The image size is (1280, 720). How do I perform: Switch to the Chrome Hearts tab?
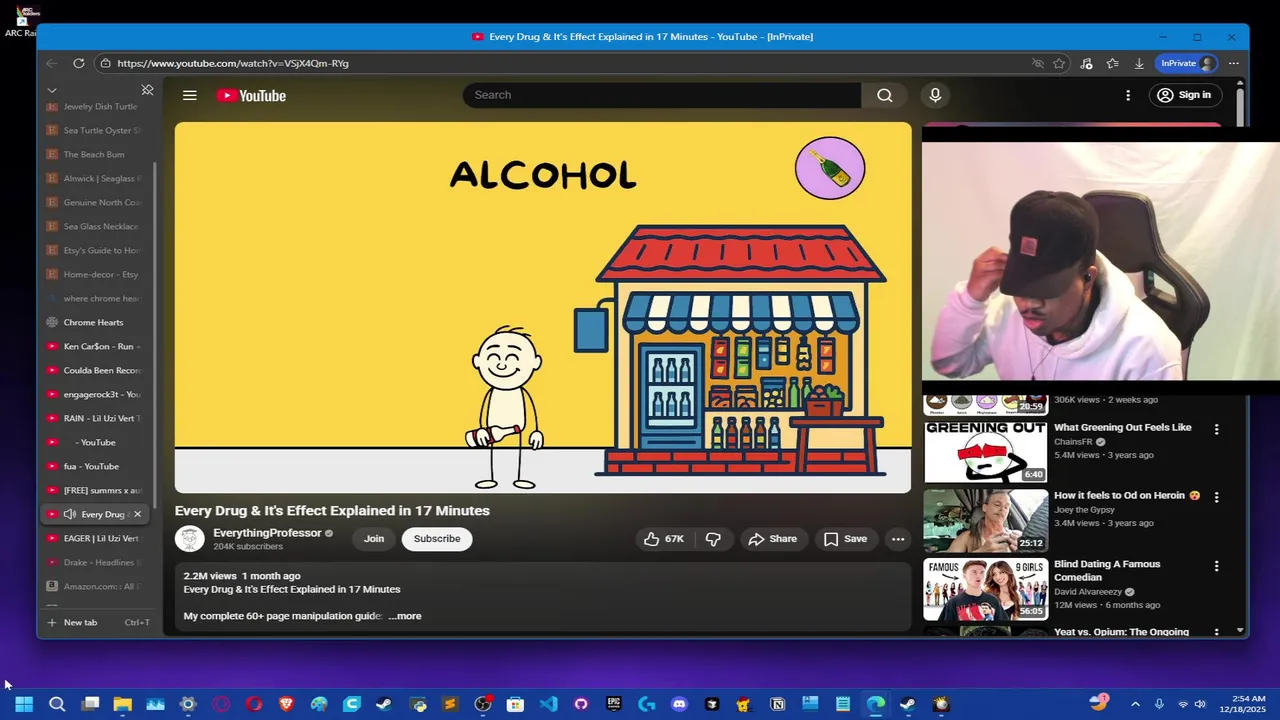[97, 322]
